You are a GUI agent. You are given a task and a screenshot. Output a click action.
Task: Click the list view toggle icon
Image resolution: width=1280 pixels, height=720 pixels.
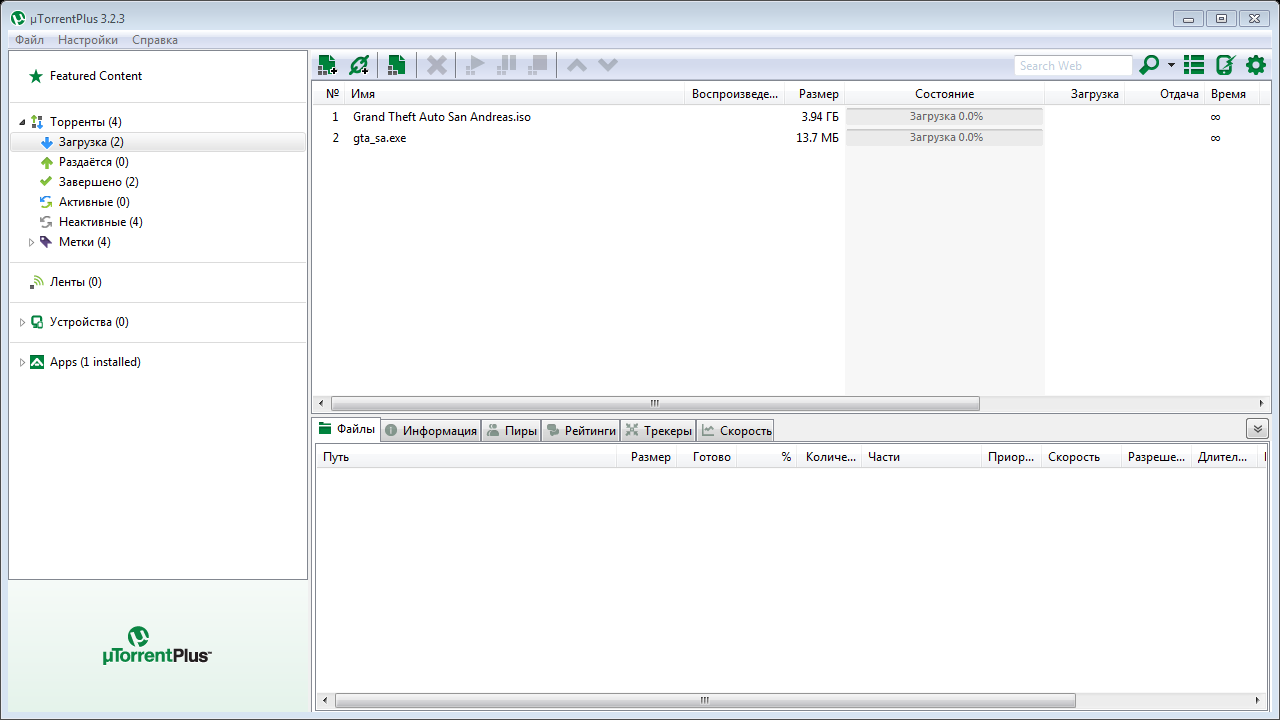[1194, 66]
